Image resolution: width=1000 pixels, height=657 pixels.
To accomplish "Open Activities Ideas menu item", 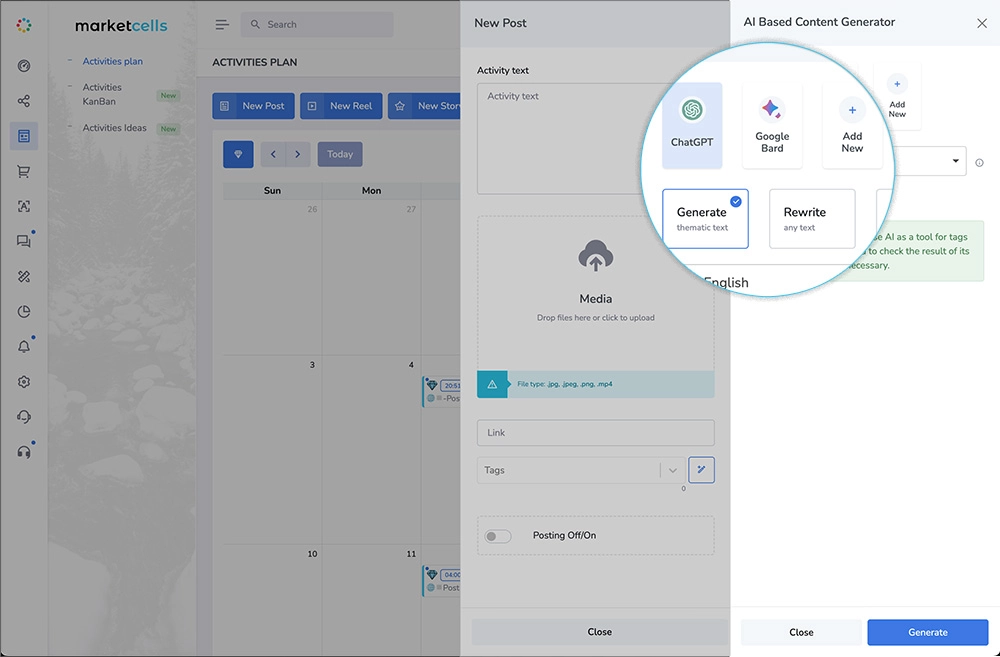I will point(114,128).
